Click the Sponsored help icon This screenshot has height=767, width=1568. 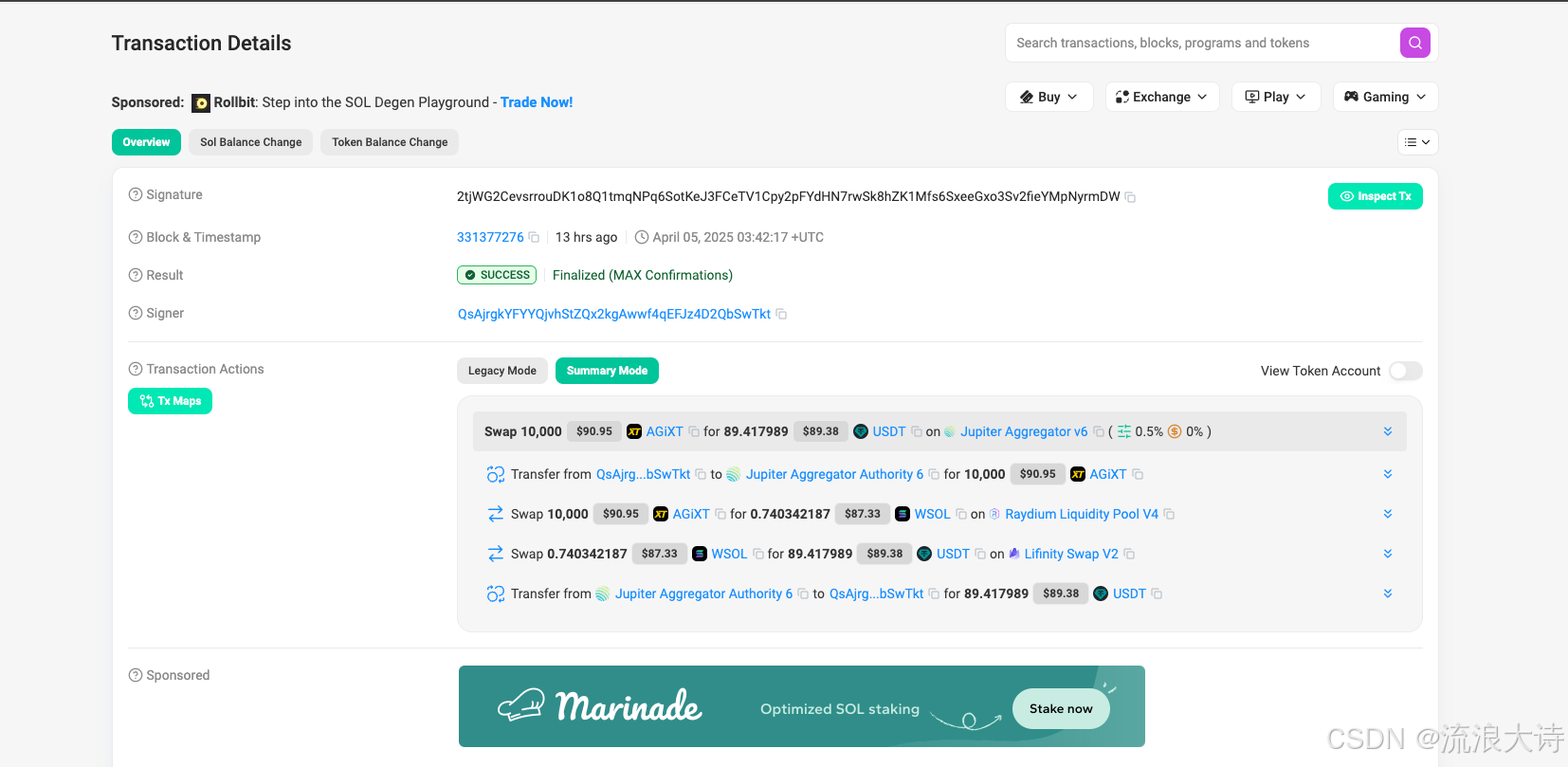[x=136, y=675]
